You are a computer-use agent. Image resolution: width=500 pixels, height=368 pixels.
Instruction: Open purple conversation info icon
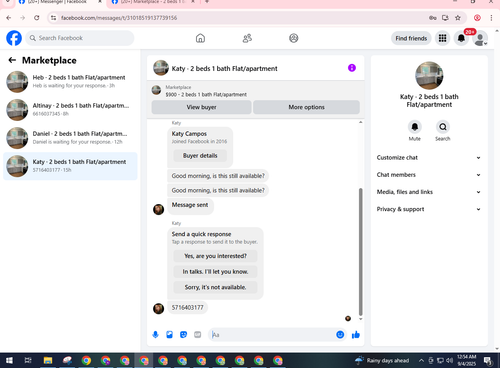352,68
